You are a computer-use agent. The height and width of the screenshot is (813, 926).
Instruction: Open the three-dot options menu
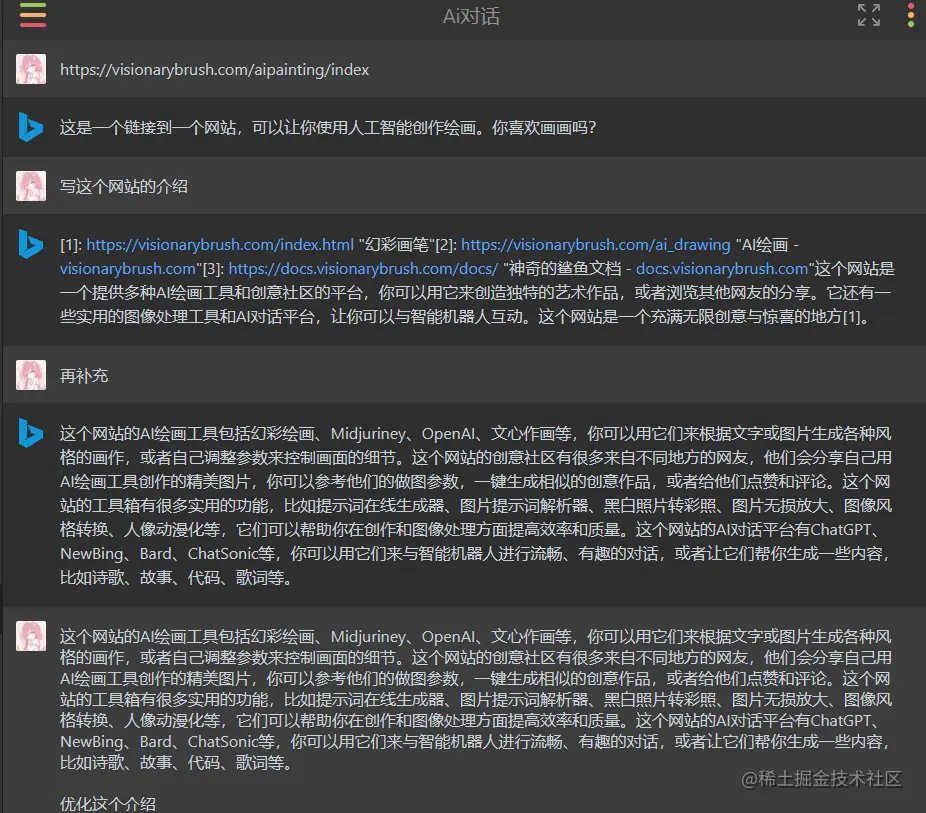[911, 15]
